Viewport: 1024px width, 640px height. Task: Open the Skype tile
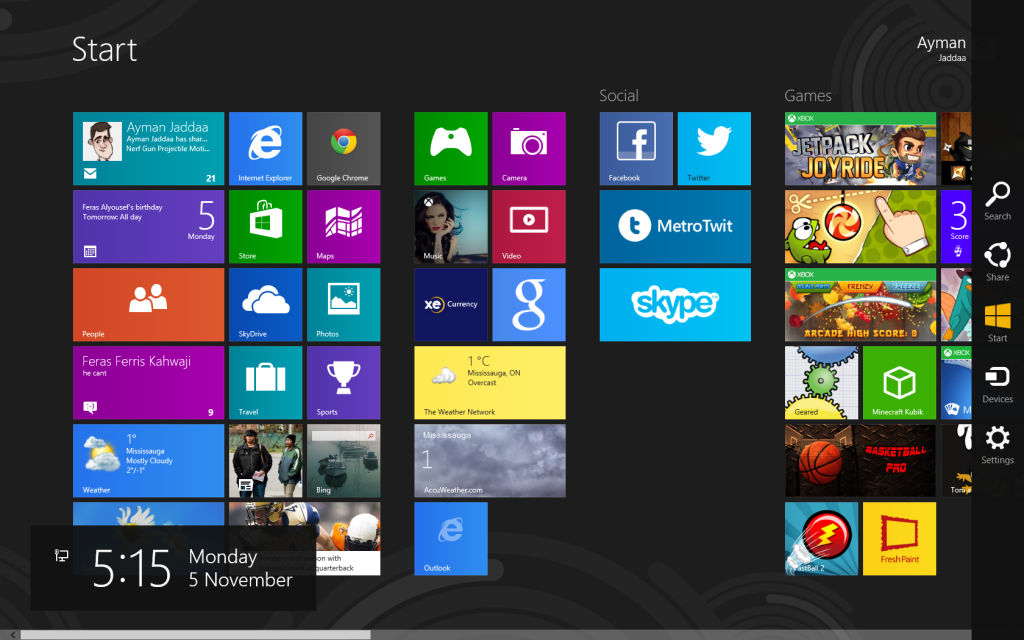675,304
